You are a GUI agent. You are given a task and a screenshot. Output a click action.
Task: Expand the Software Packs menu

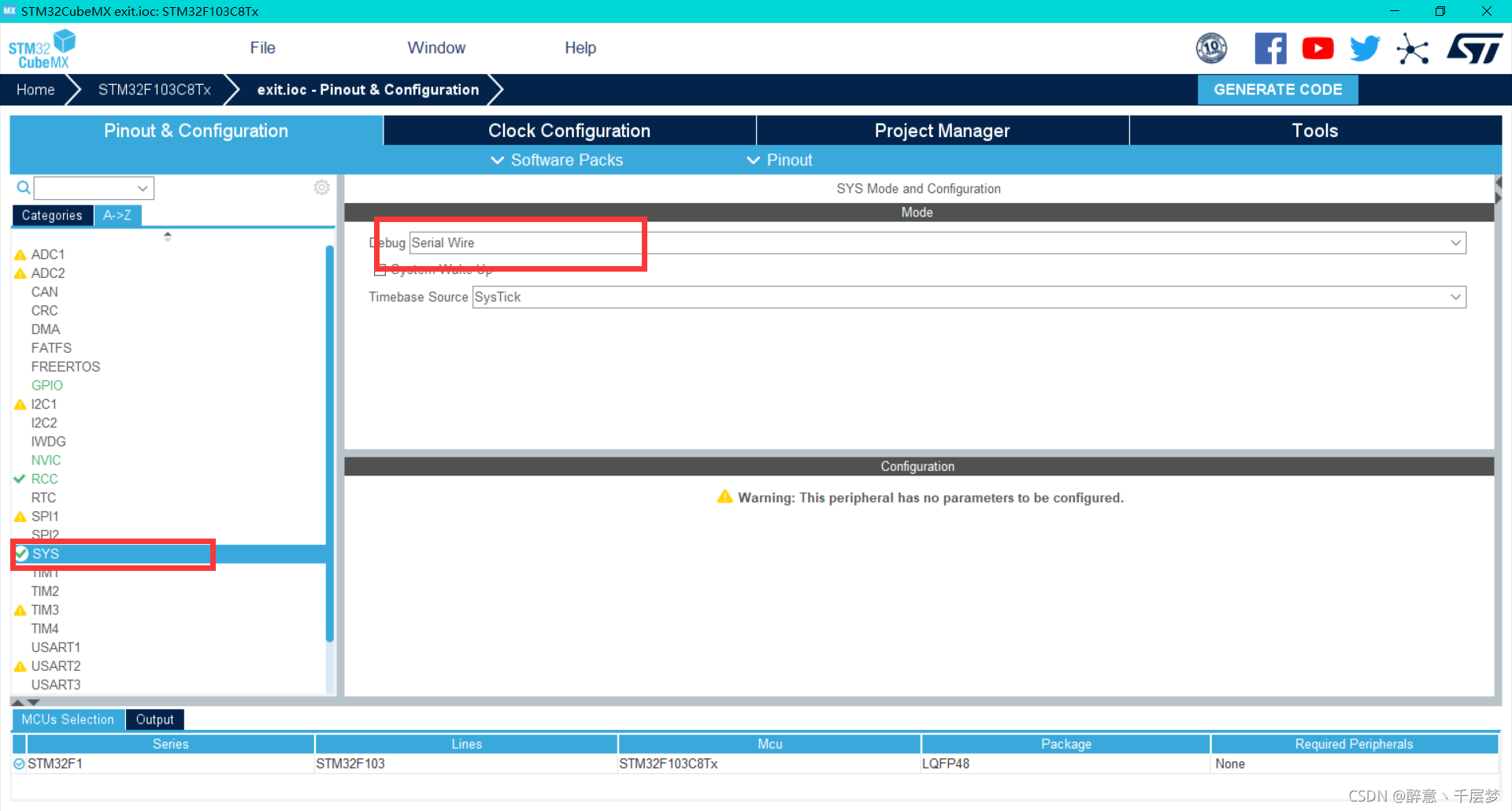coord(557,160)
